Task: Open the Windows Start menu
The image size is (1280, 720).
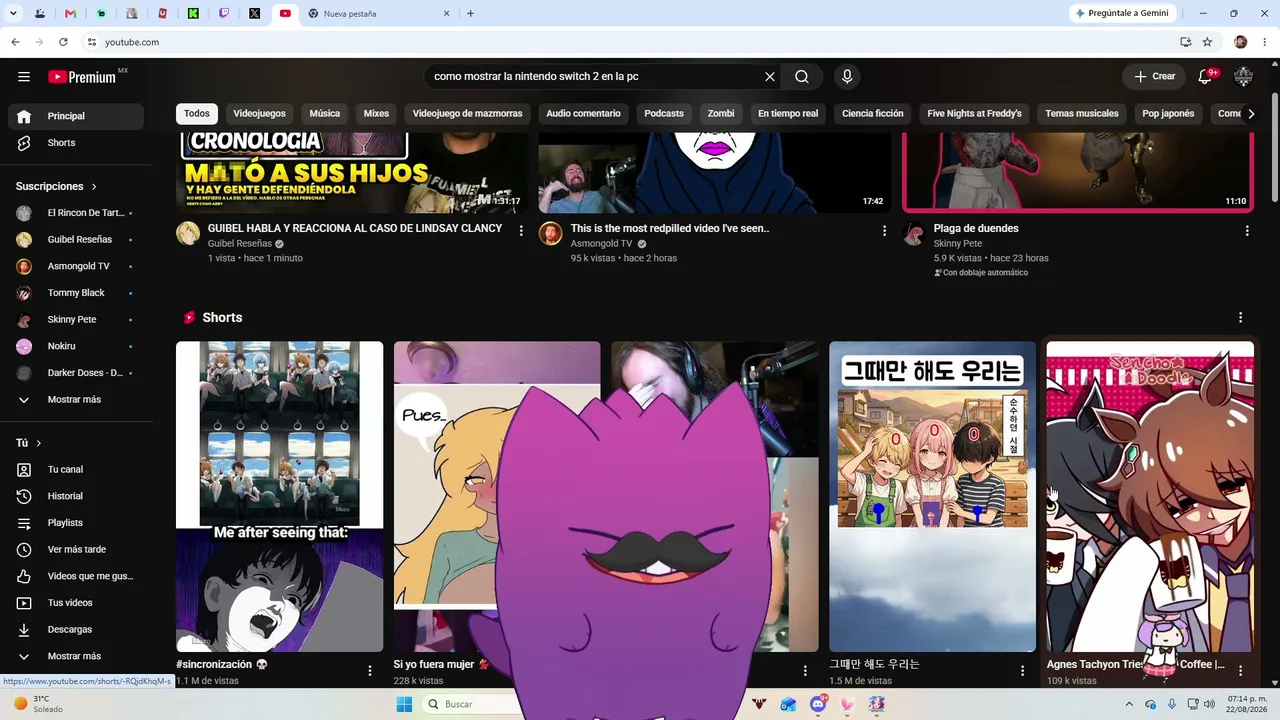Action: tap(404, 704)
